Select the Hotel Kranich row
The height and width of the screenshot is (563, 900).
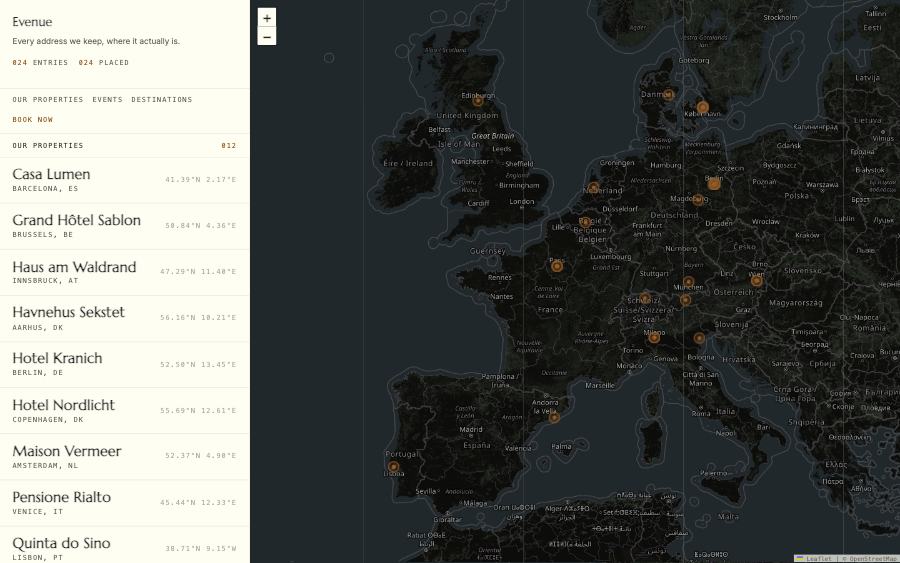125,364
